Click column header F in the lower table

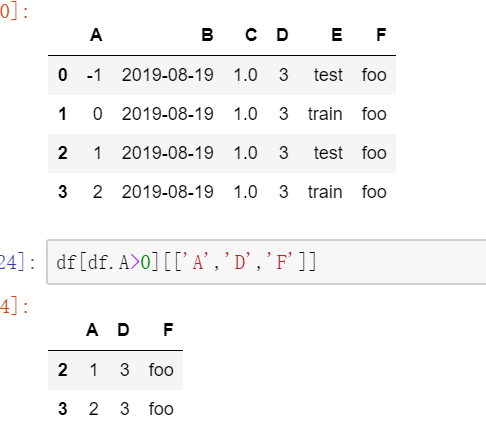coord(168,330)
